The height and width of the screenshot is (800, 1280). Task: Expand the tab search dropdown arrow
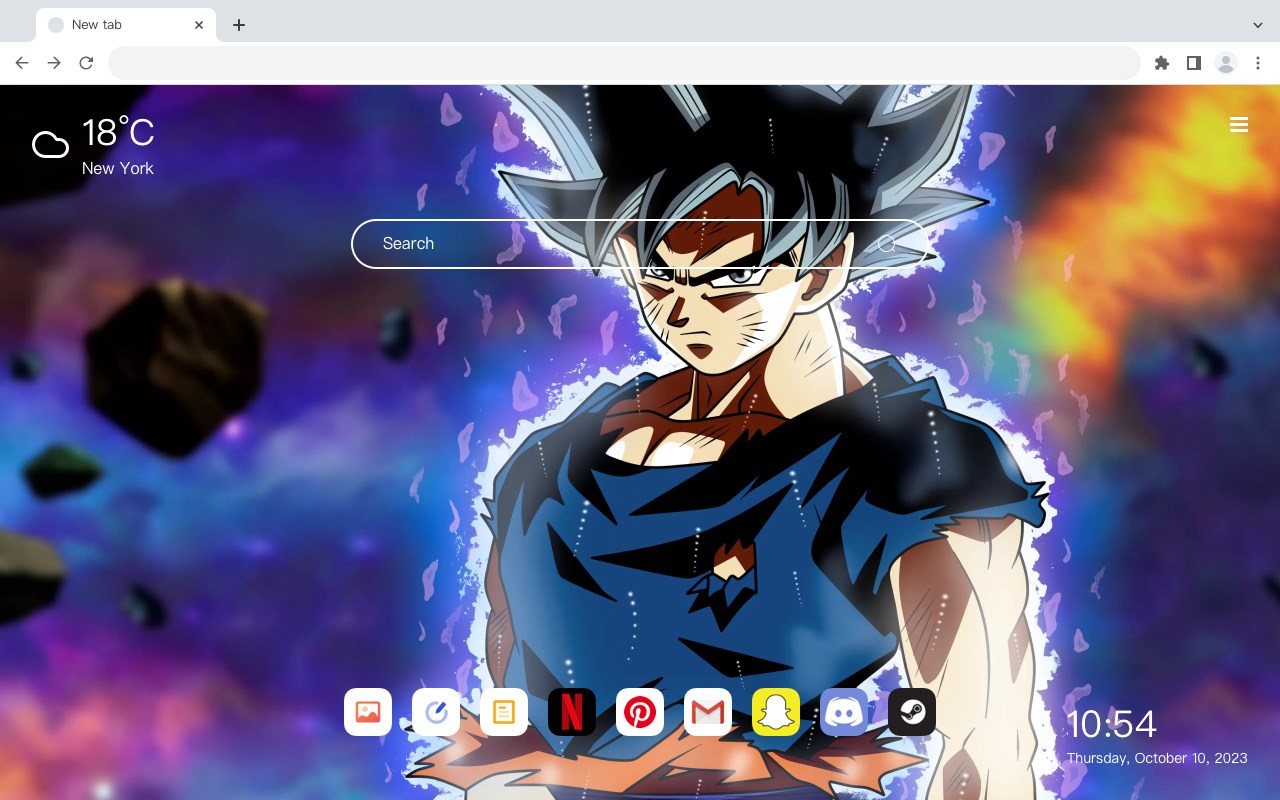point(1258,25)
